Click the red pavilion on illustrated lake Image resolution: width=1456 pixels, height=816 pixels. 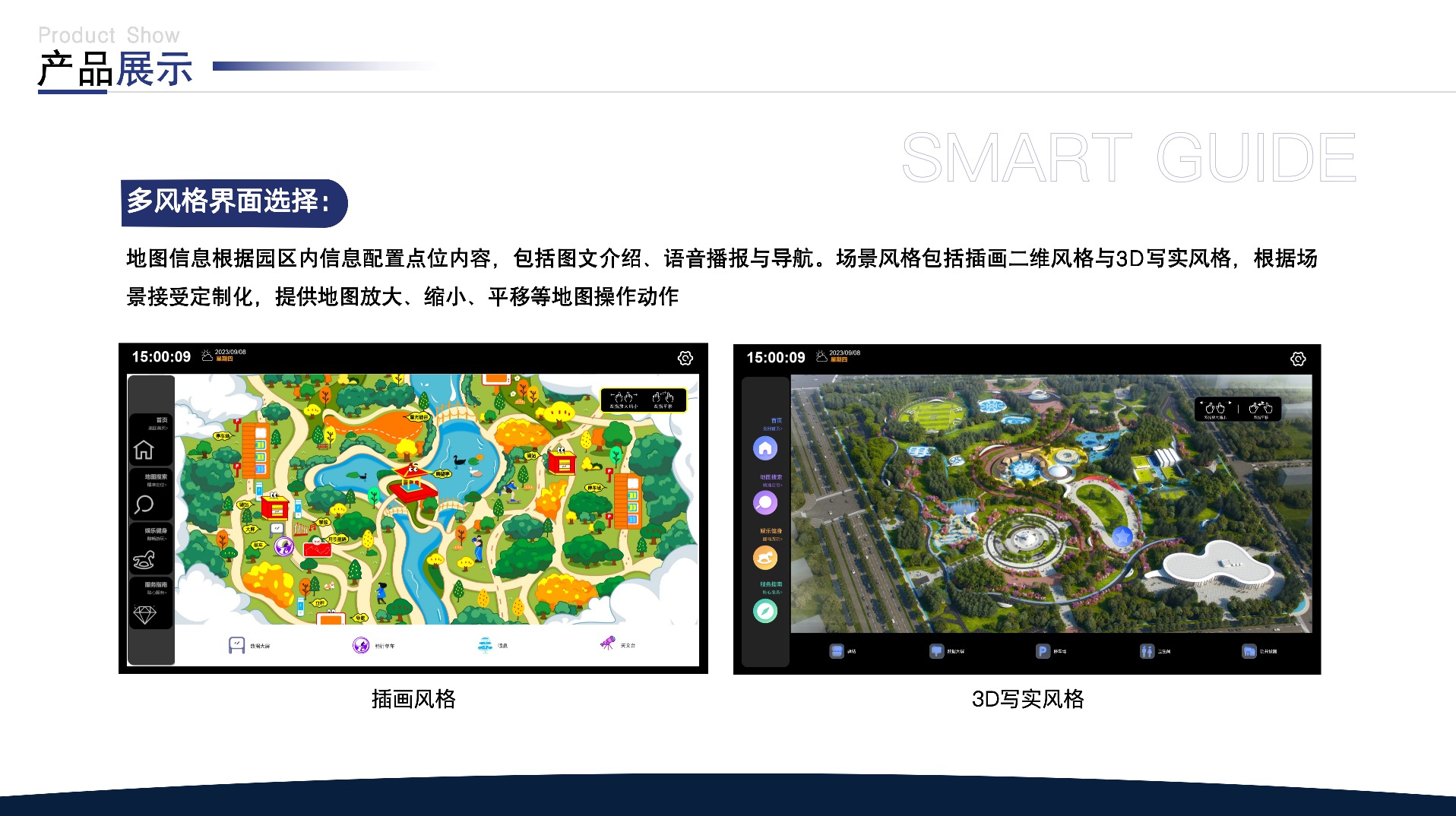point(413,485)
